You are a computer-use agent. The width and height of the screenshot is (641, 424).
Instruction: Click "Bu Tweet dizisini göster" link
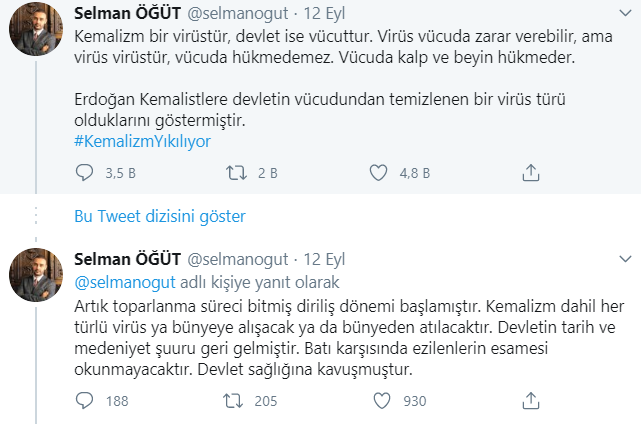tap(160, 216)
